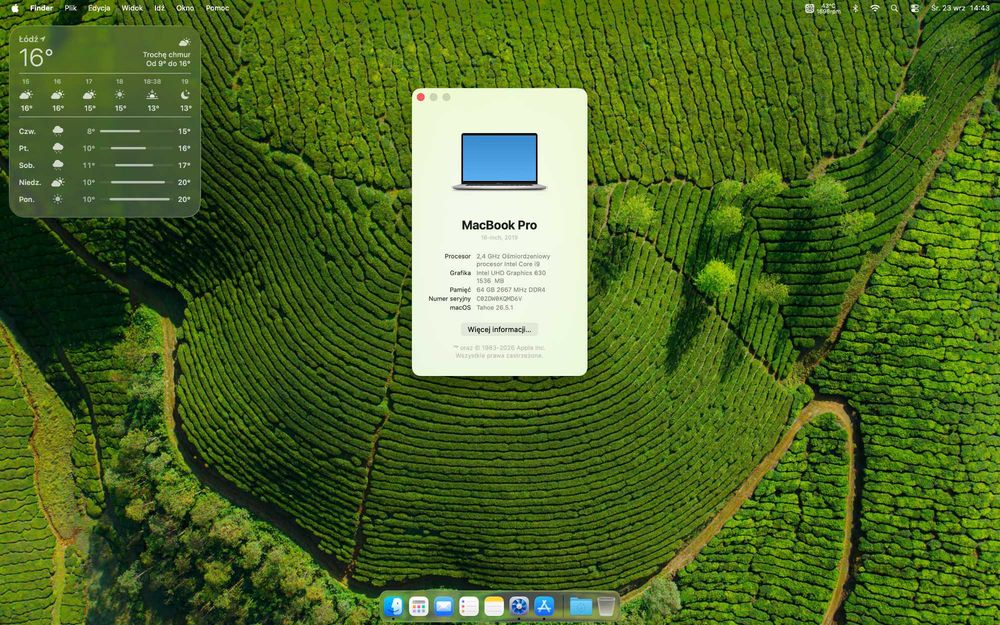Click the fan control menu bar icon

809,8
